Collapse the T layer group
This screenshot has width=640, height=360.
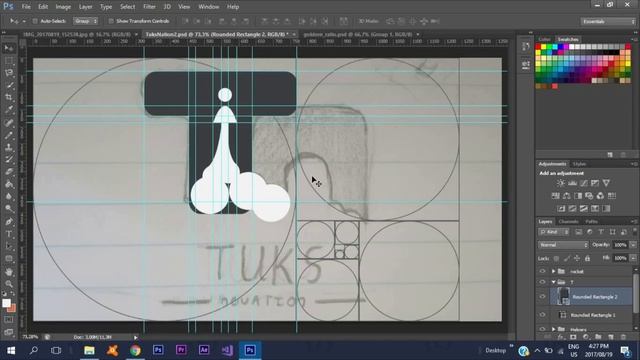pyautogui.click(x=553, y=282)
